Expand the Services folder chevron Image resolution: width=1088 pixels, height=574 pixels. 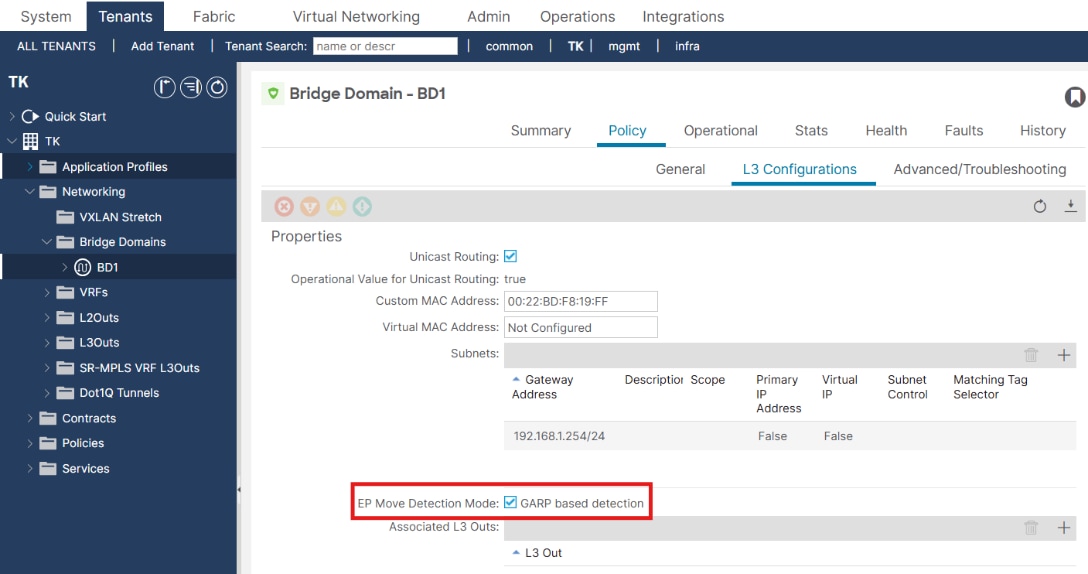point(30,469)
